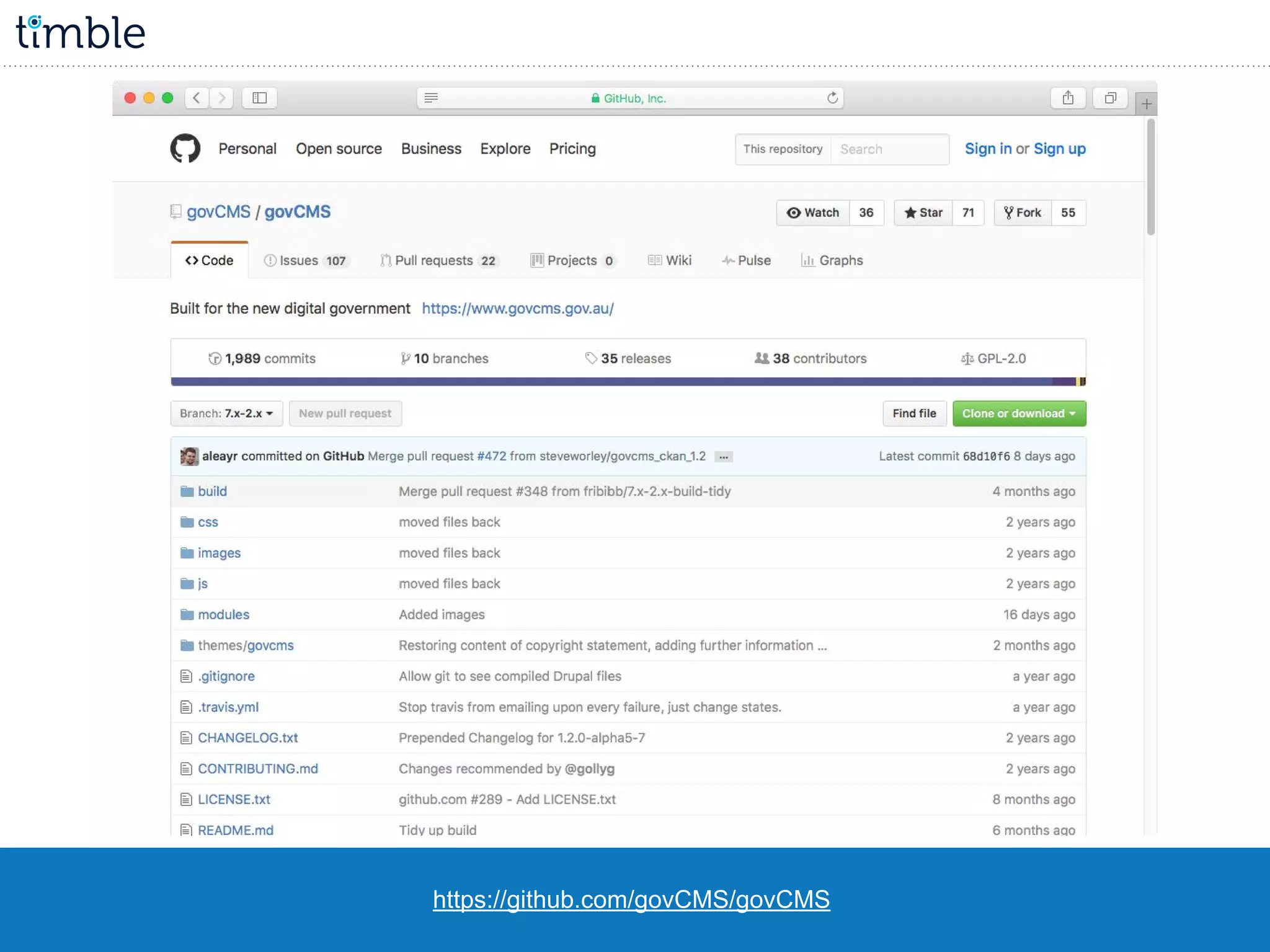Screen dimensions: 1270x952
Task: Watch the govCMS repository
Action: tap(812, 213)
